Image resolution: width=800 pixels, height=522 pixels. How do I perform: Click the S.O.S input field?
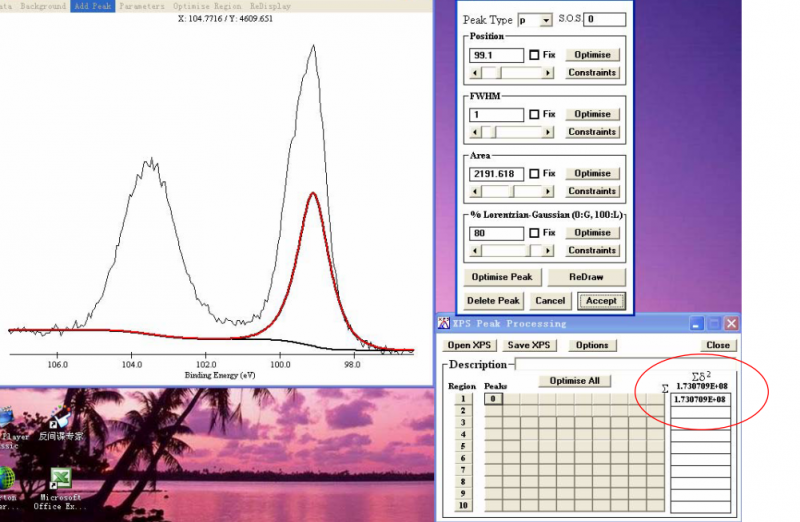point(605,19)
